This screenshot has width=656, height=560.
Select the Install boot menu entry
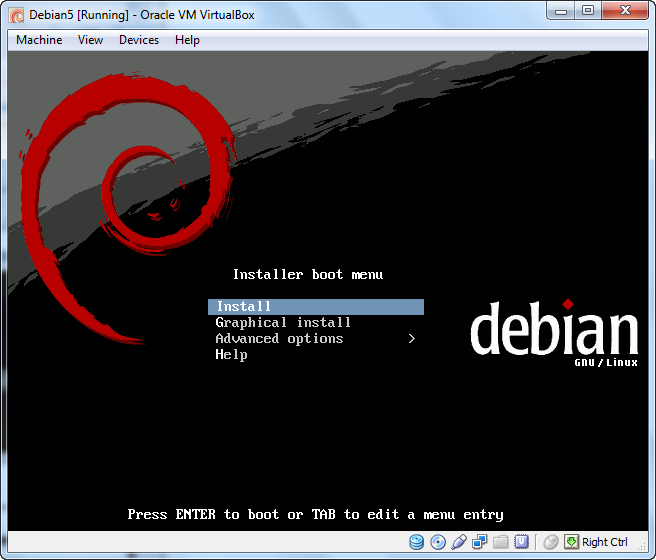316,307
